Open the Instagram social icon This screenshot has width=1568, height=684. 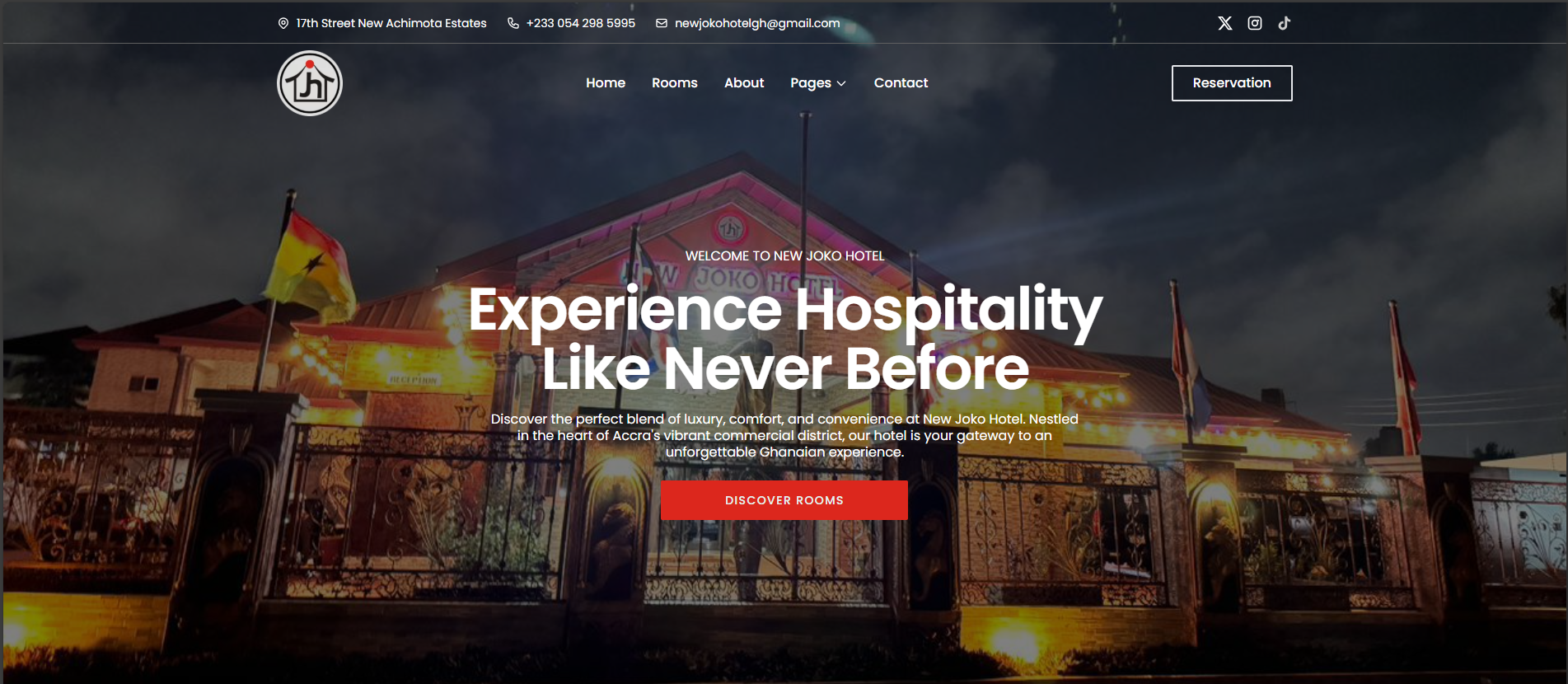coord(1255,23)
